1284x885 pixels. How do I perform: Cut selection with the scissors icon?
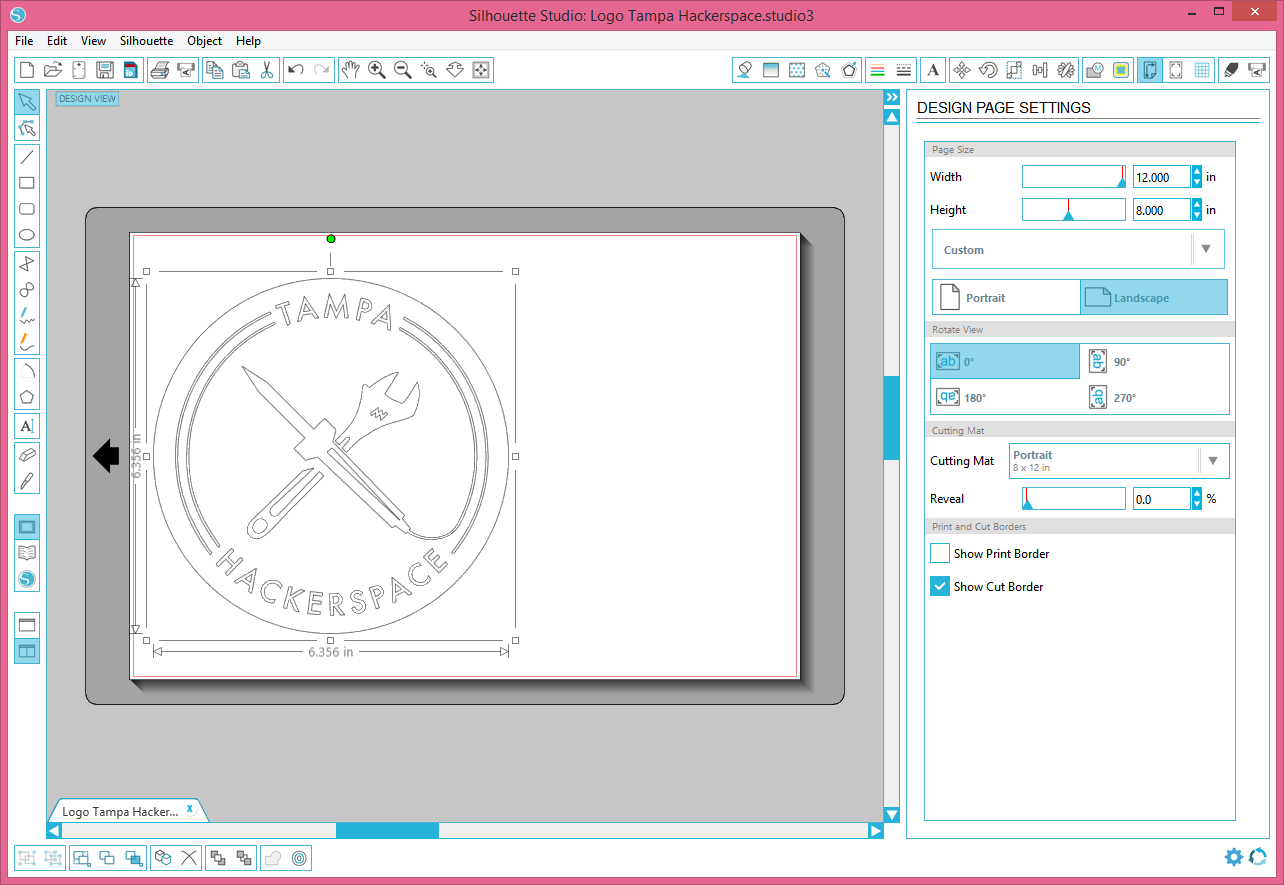[267, 70]
